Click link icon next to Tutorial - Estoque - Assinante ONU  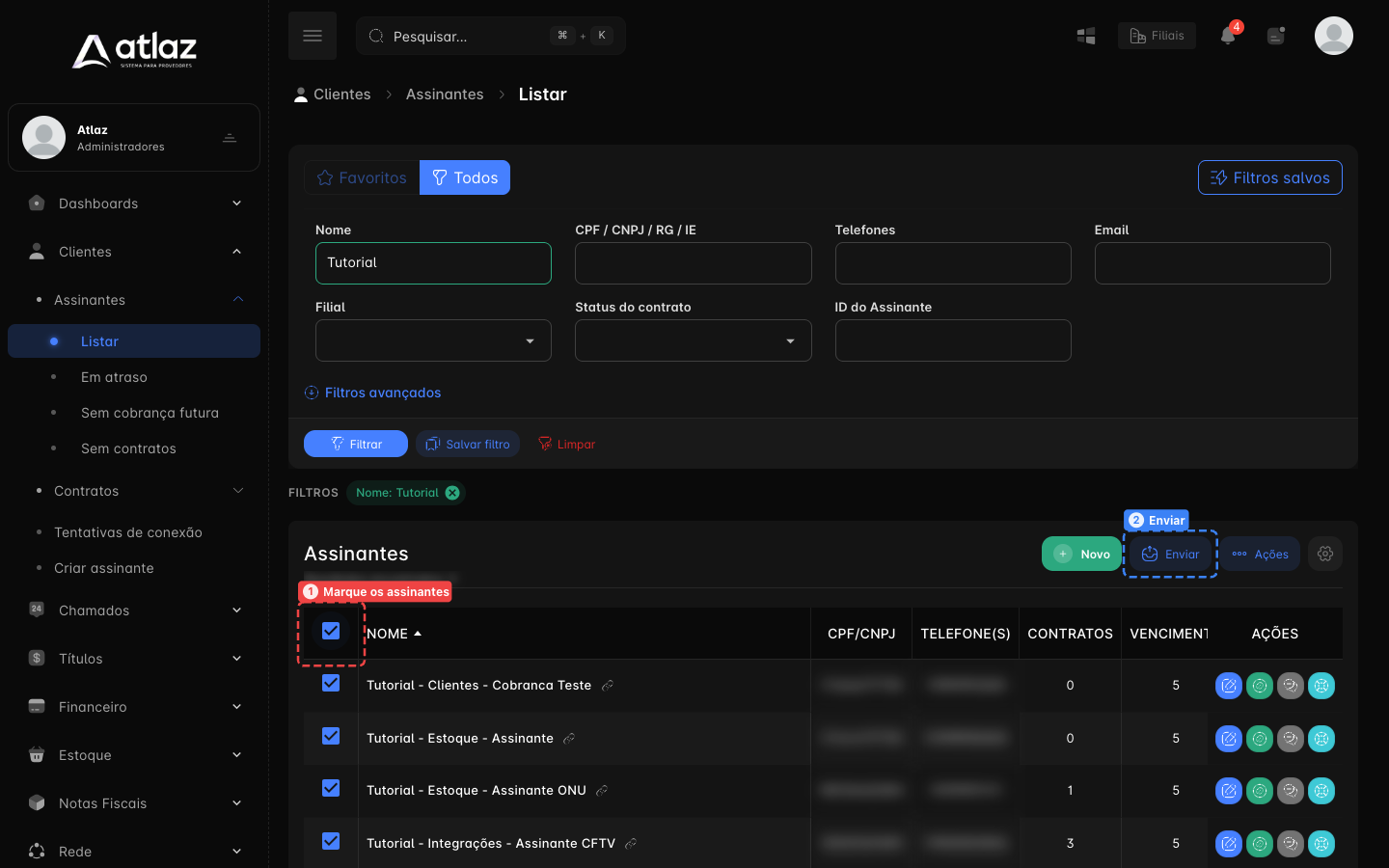click(602, 791)
